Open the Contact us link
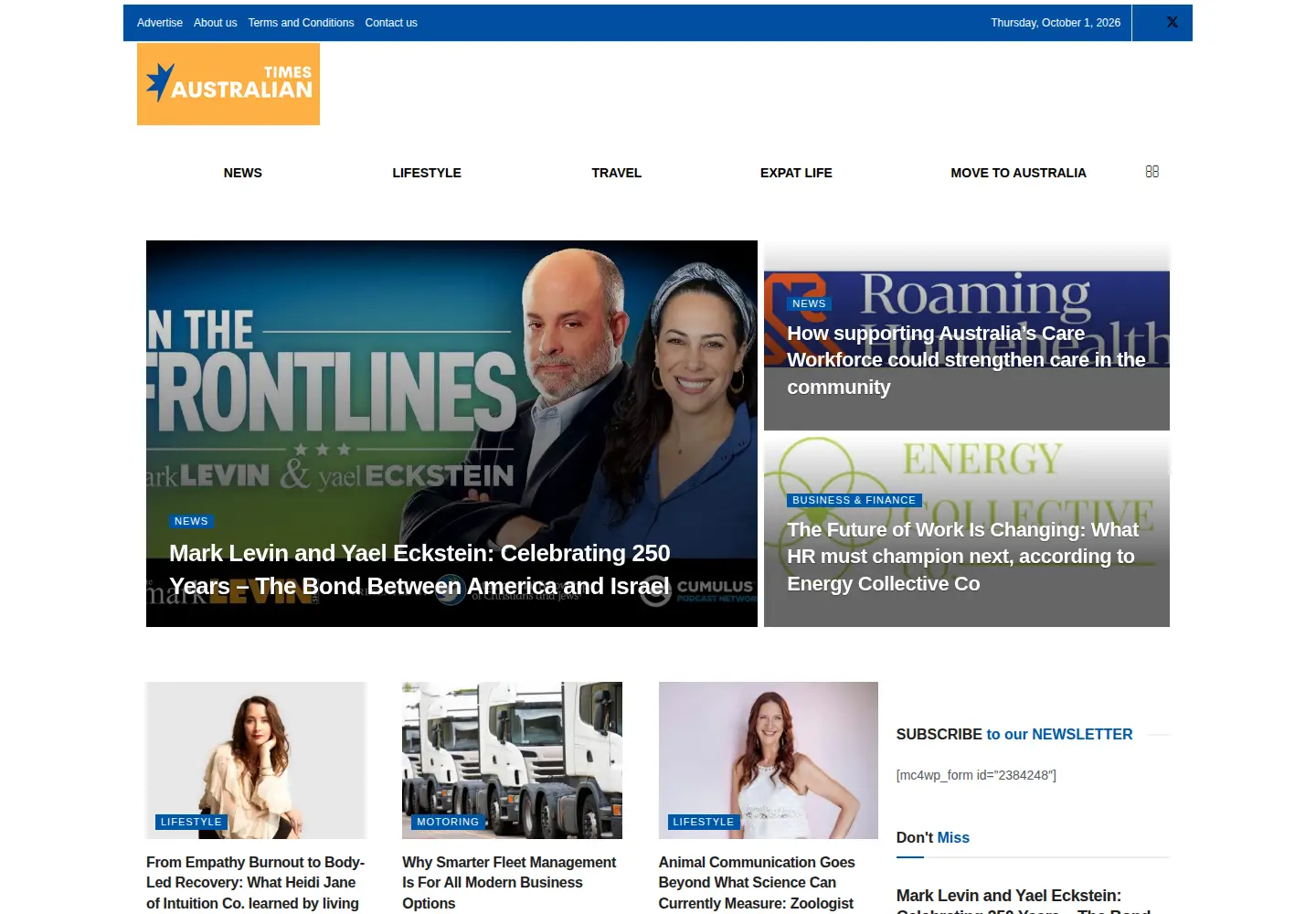The height and width of the screenshot is (914, 1316). (x=391, y=23)
